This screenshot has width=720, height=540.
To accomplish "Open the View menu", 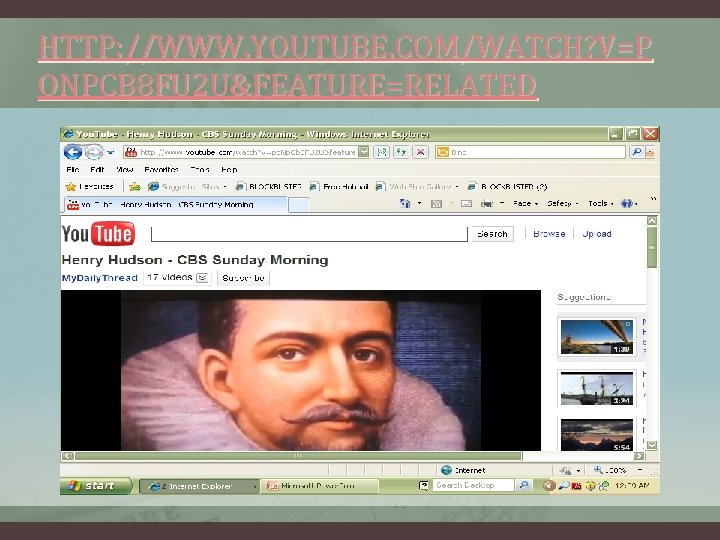I will coord(124,169).
